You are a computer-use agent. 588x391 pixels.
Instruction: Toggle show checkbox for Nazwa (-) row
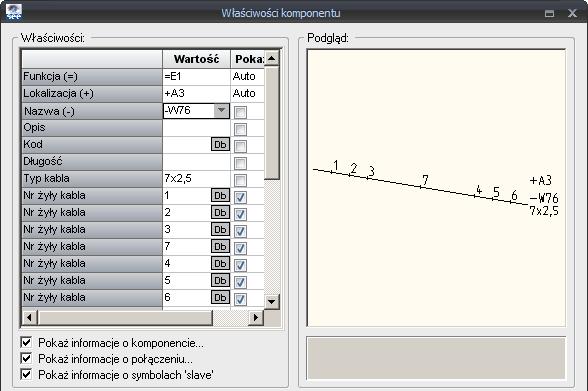point(240,112)
